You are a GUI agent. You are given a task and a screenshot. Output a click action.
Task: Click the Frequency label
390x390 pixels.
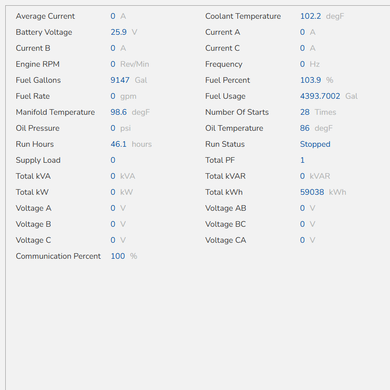pos(224,64)
